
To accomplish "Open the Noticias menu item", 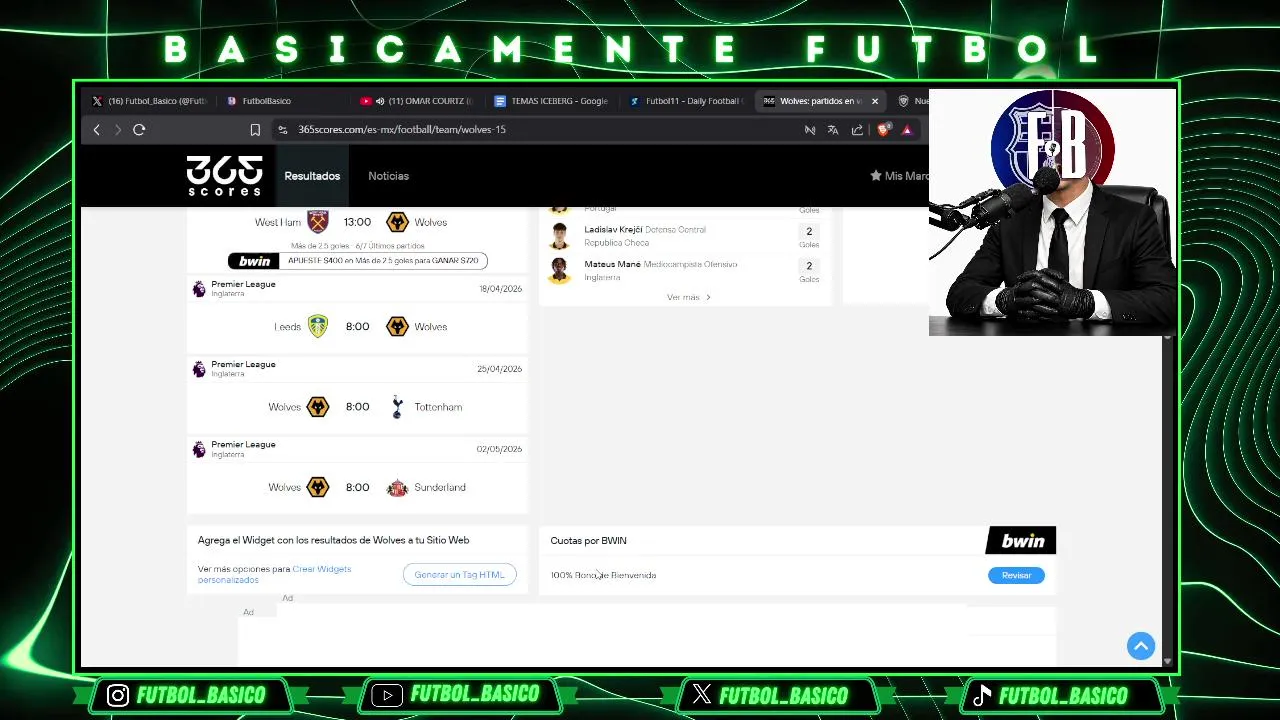I will pos(388,176).
